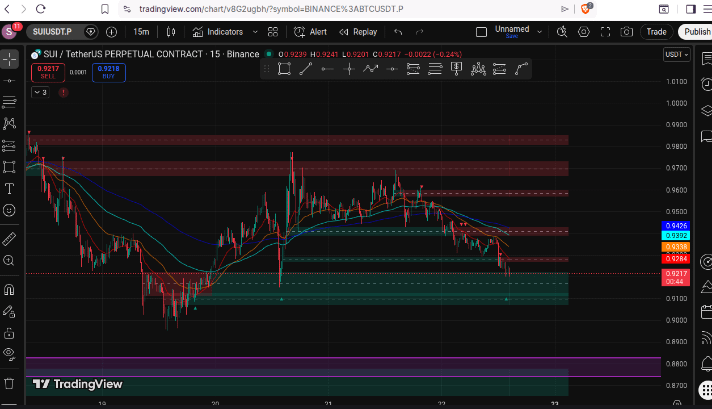Open the watchlist panel in right sidebar

[706, 59]
